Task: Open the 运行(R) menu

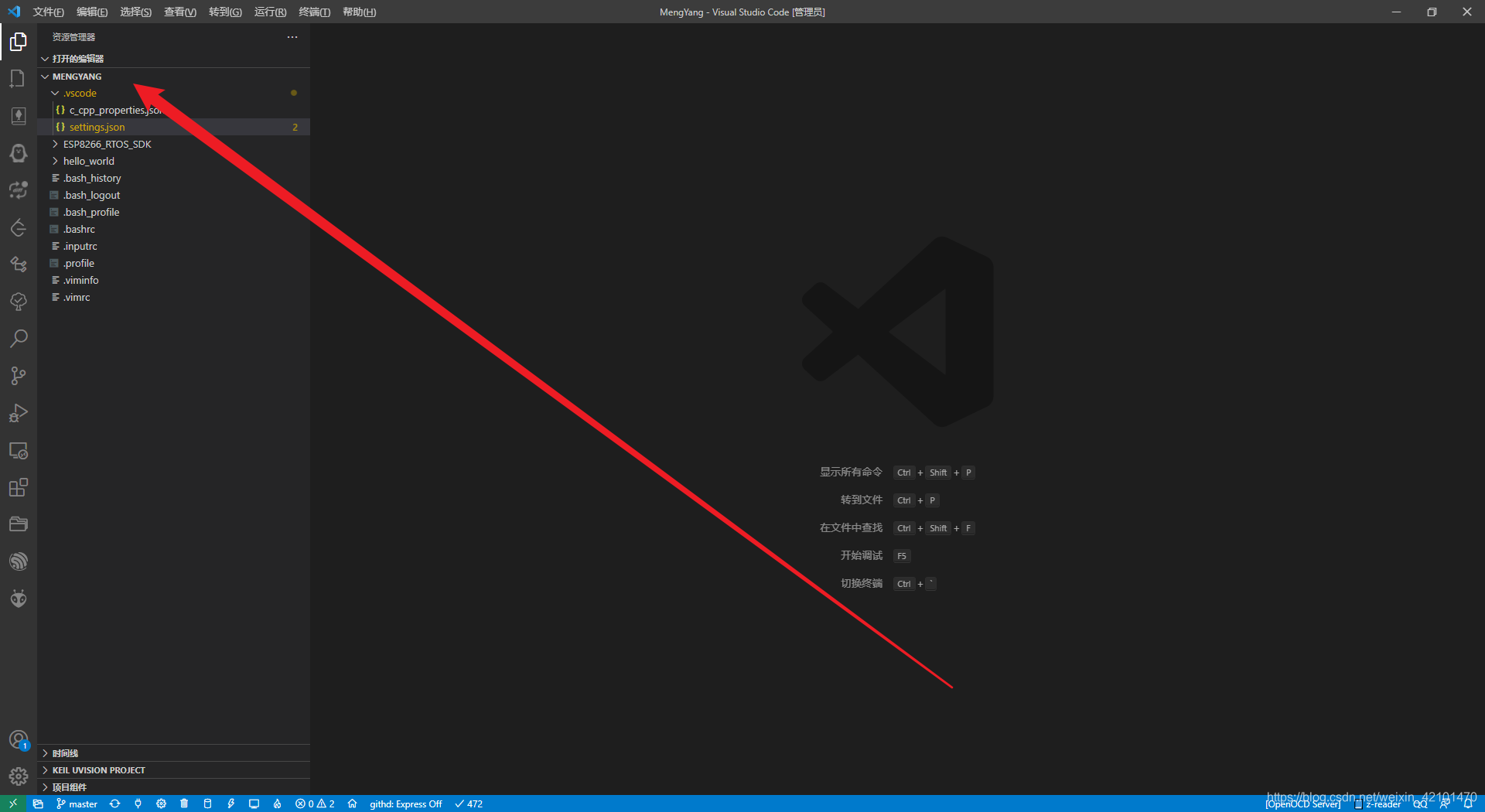Action: click(270, 12)
